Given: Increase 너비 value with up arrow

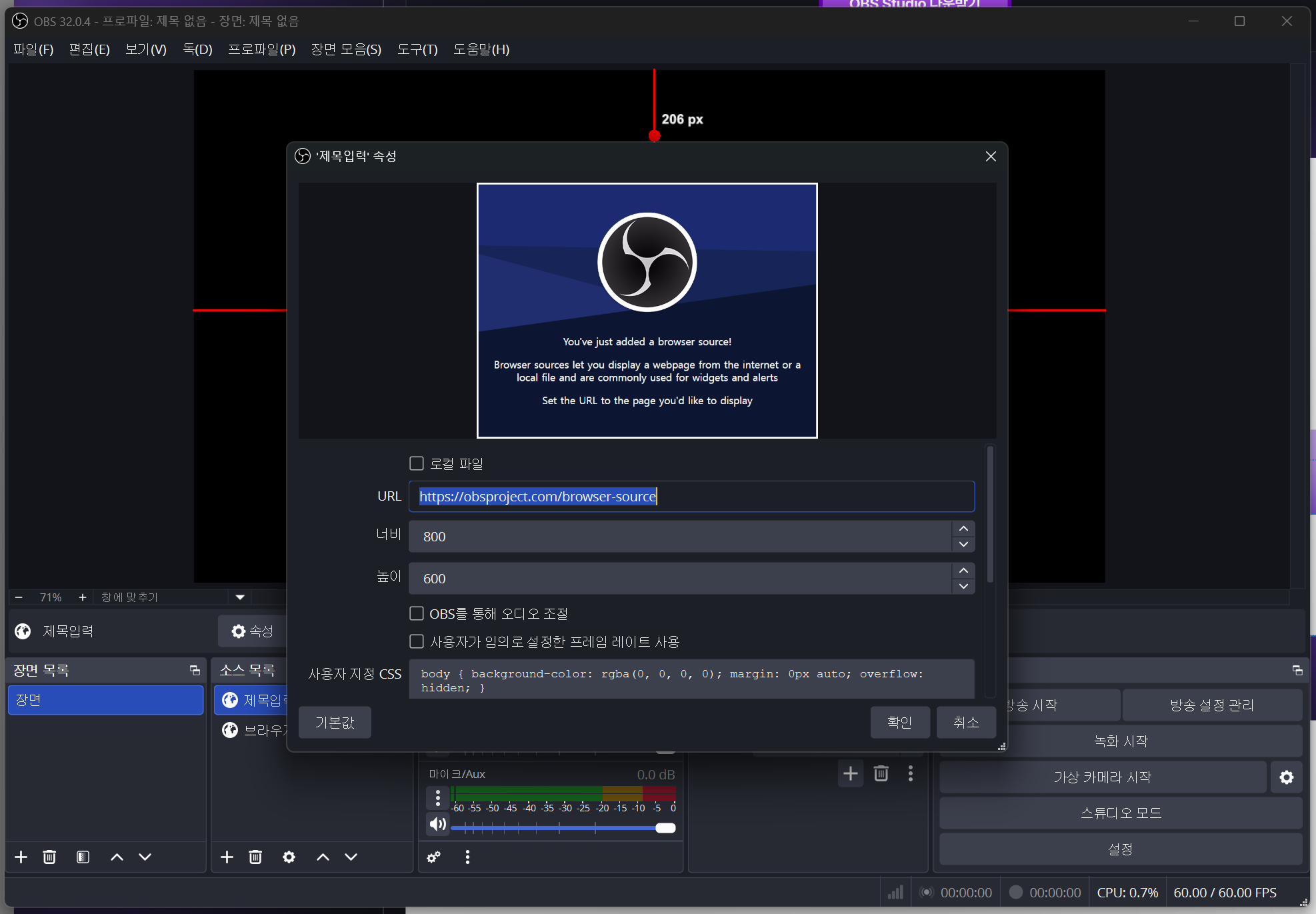Looking at the screenshot, I should tap(963, 529).
